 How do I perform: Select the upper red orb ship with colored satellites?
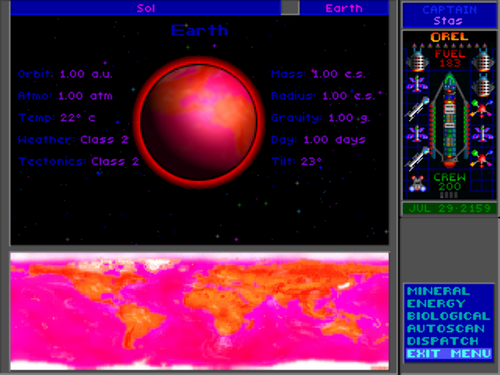point(482,108)
